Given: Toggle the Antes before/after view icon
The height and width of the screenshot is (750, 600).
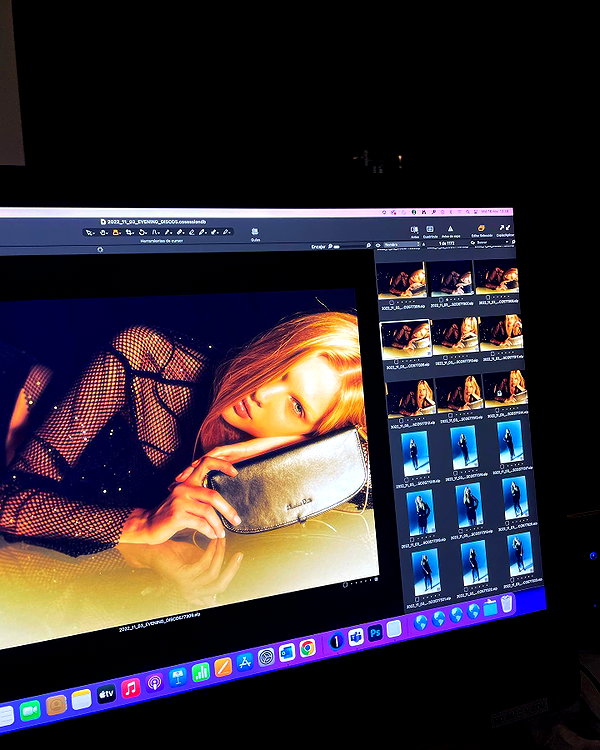Looking at the screenshot, I should 414,230.
